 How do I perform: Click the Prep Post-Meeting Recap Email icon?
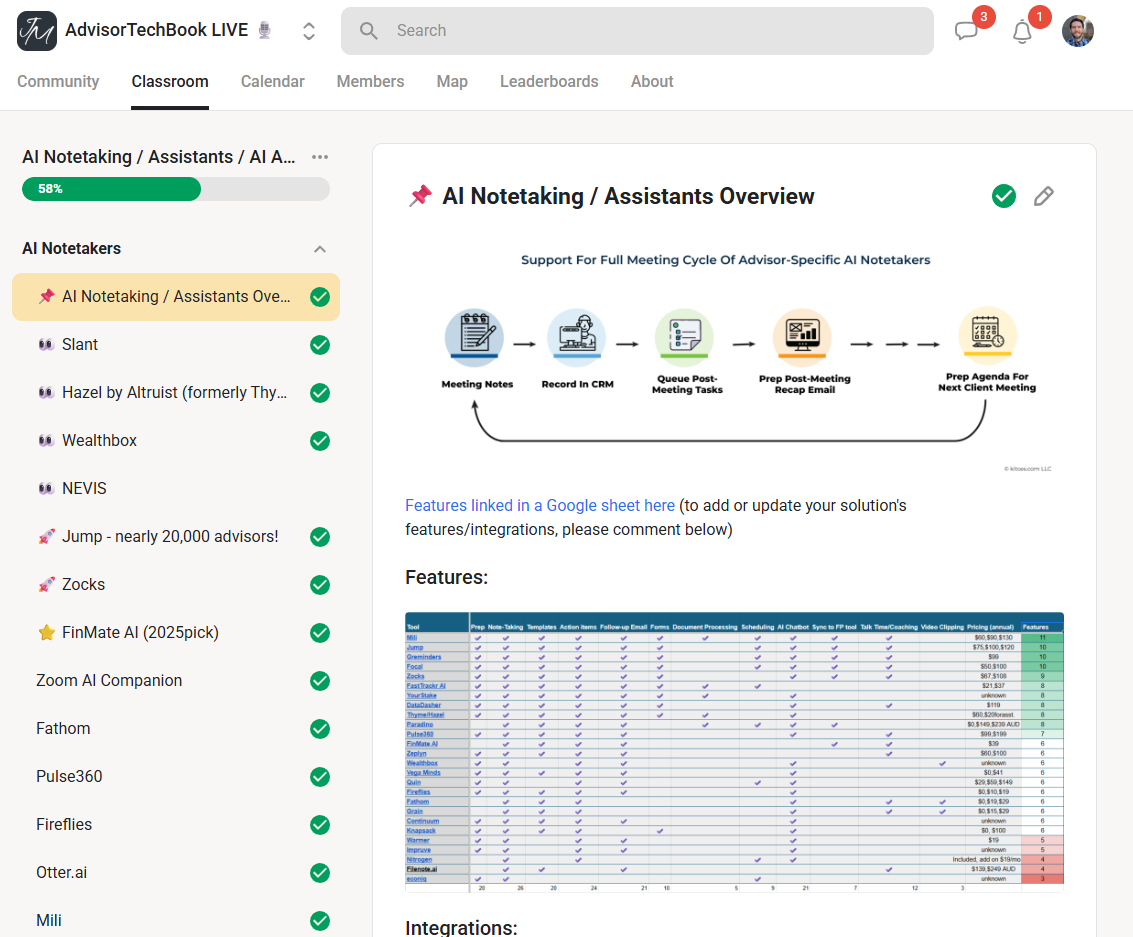(802, 336)
